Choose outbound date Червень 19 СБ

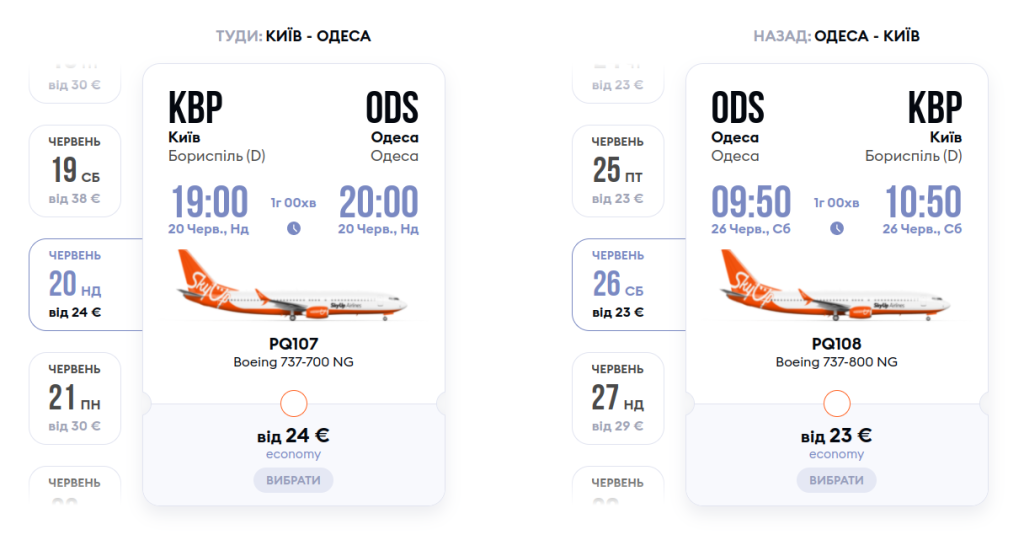tap(75, 171)
